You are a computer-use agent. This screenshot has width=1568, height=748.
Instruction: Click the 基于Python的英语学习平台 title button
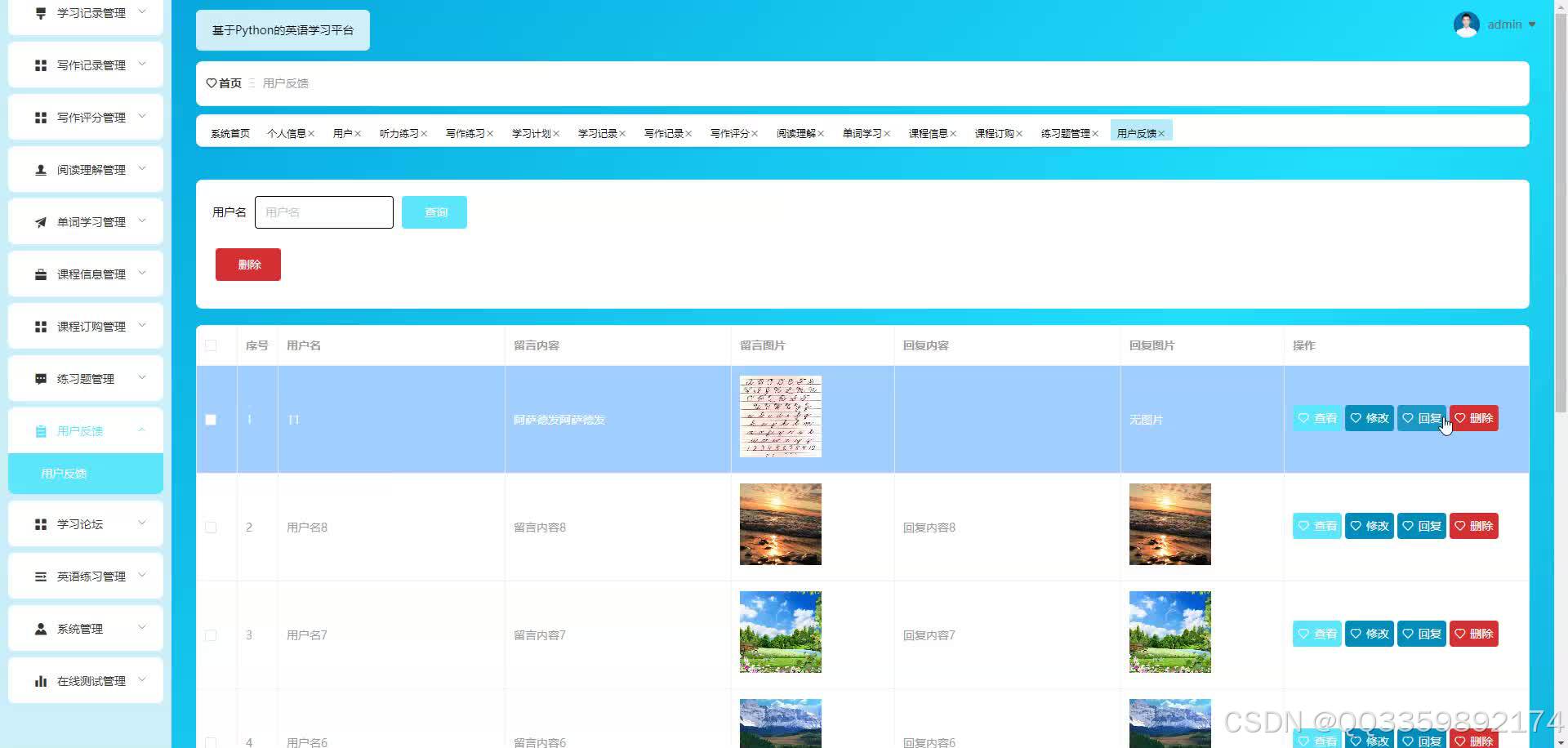click(283, 30)
